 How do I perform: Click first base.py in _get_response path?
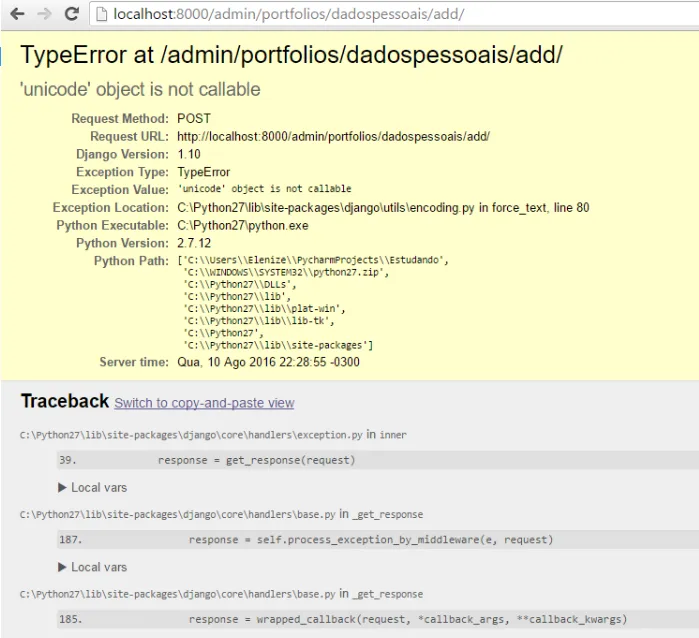221,515
